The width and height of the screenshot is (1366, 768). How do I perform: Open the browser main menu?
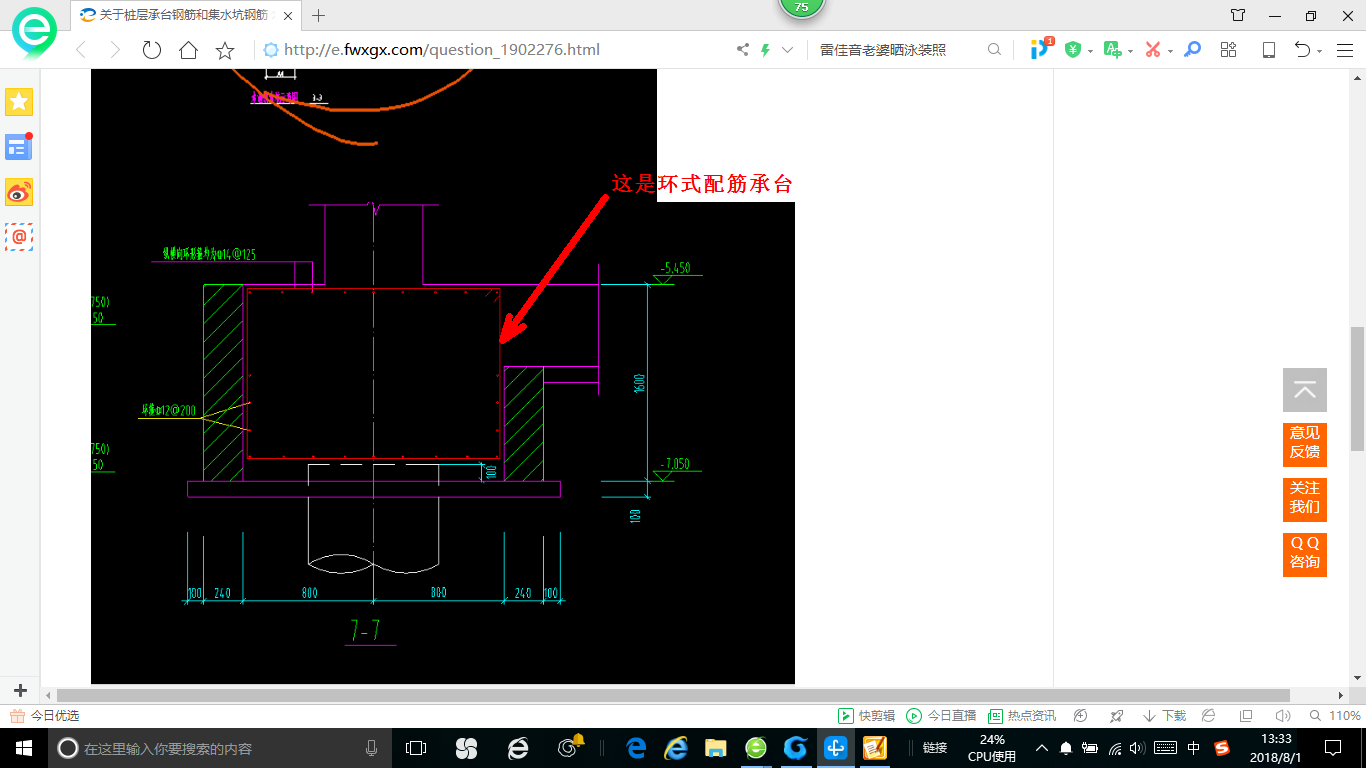point(1346,49)
